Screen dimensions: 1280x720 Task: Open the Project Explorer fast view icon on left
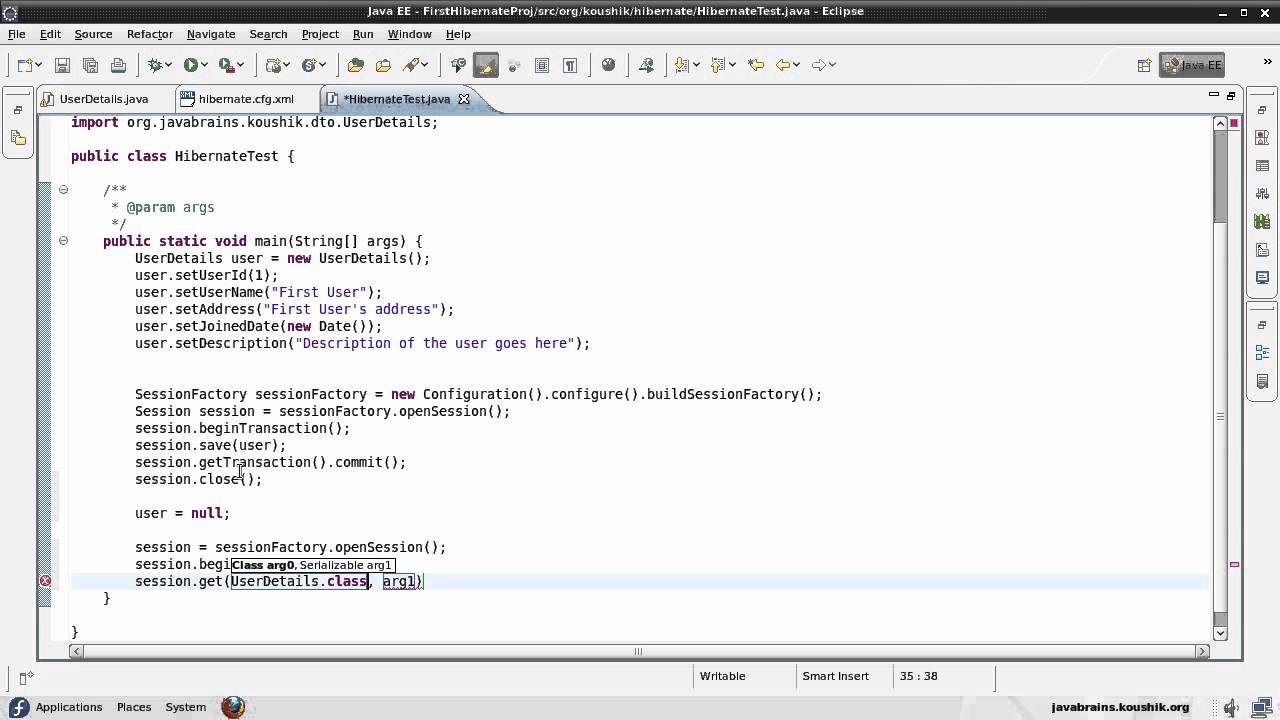[18, 138]
